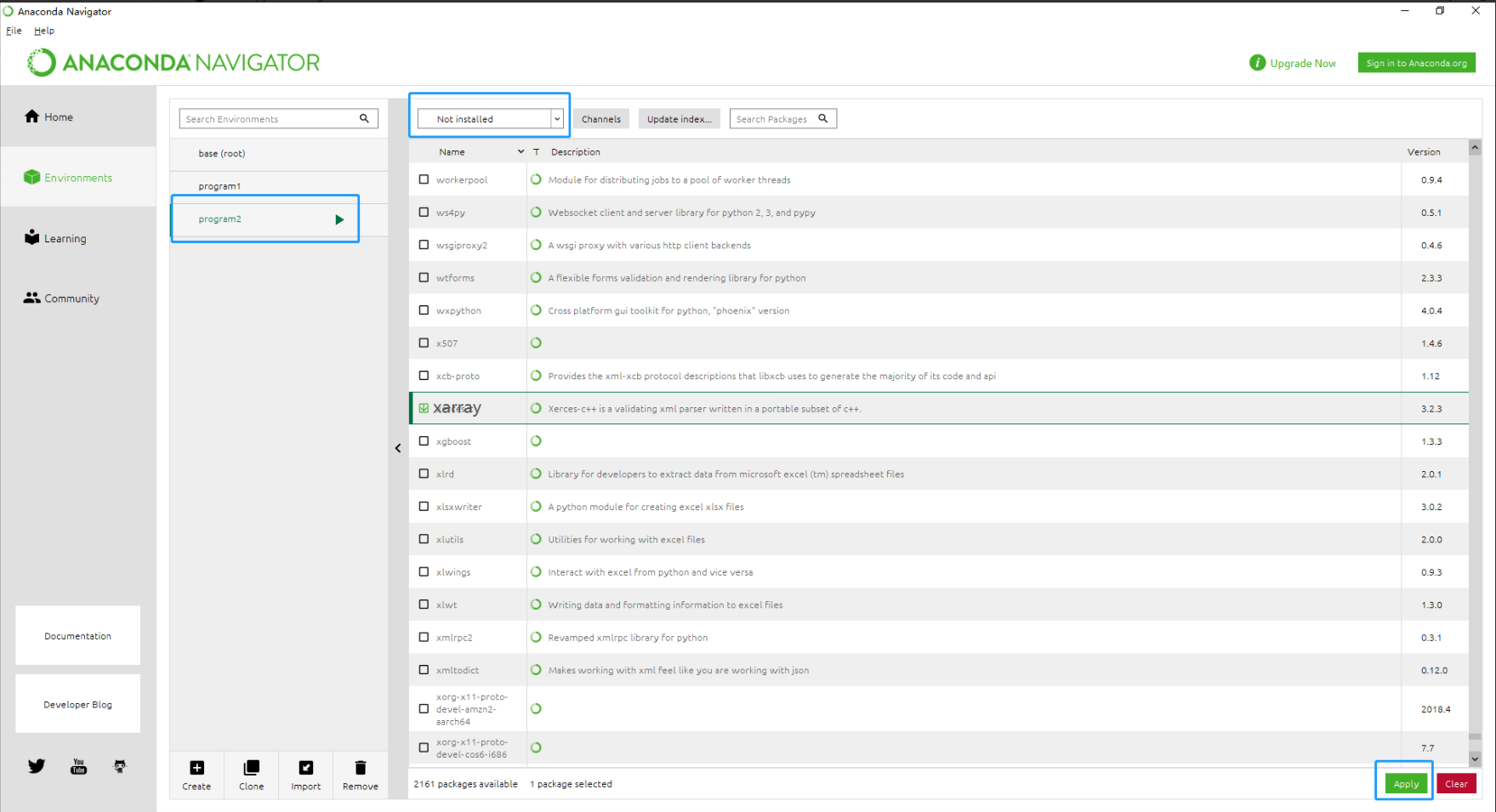The image size is (1496, 812).
Task: Open the Documentation button
Action: pyautogui.click(x=77, y=635)
